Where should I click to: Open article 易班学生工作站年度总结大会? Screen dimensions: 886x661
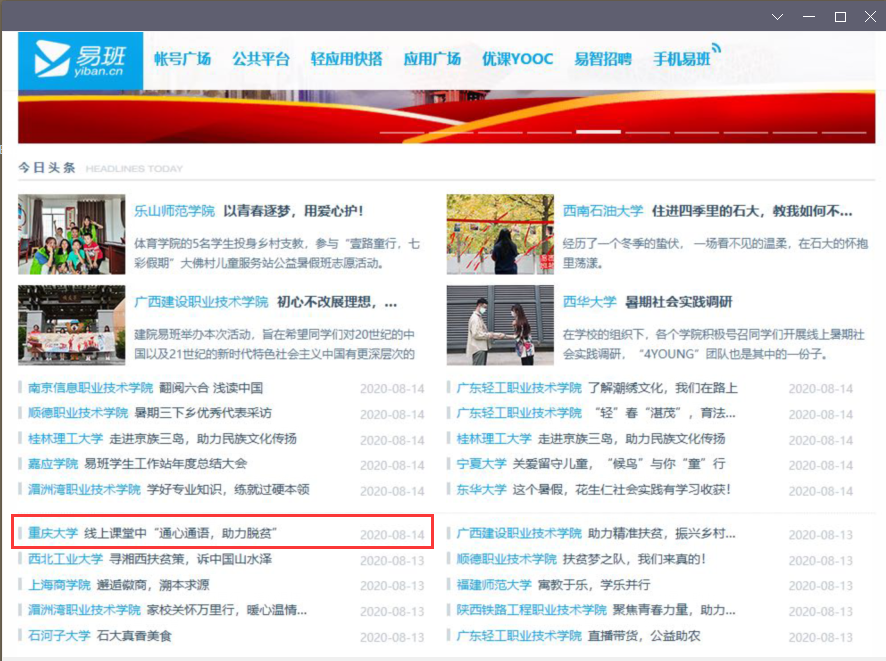point(166,464)
